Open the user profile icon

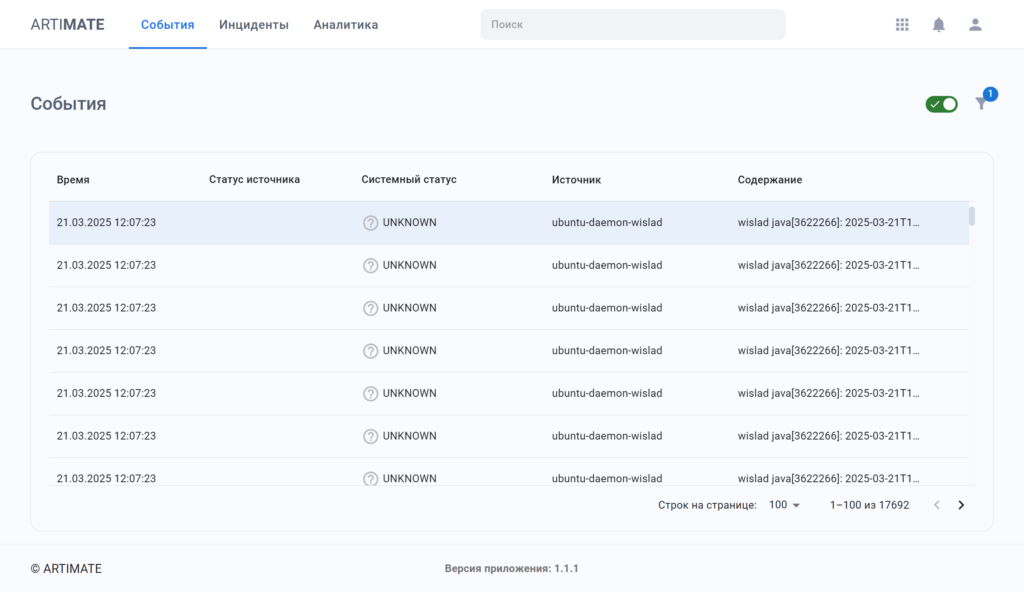pyautogui.click(x=975, y=25)
